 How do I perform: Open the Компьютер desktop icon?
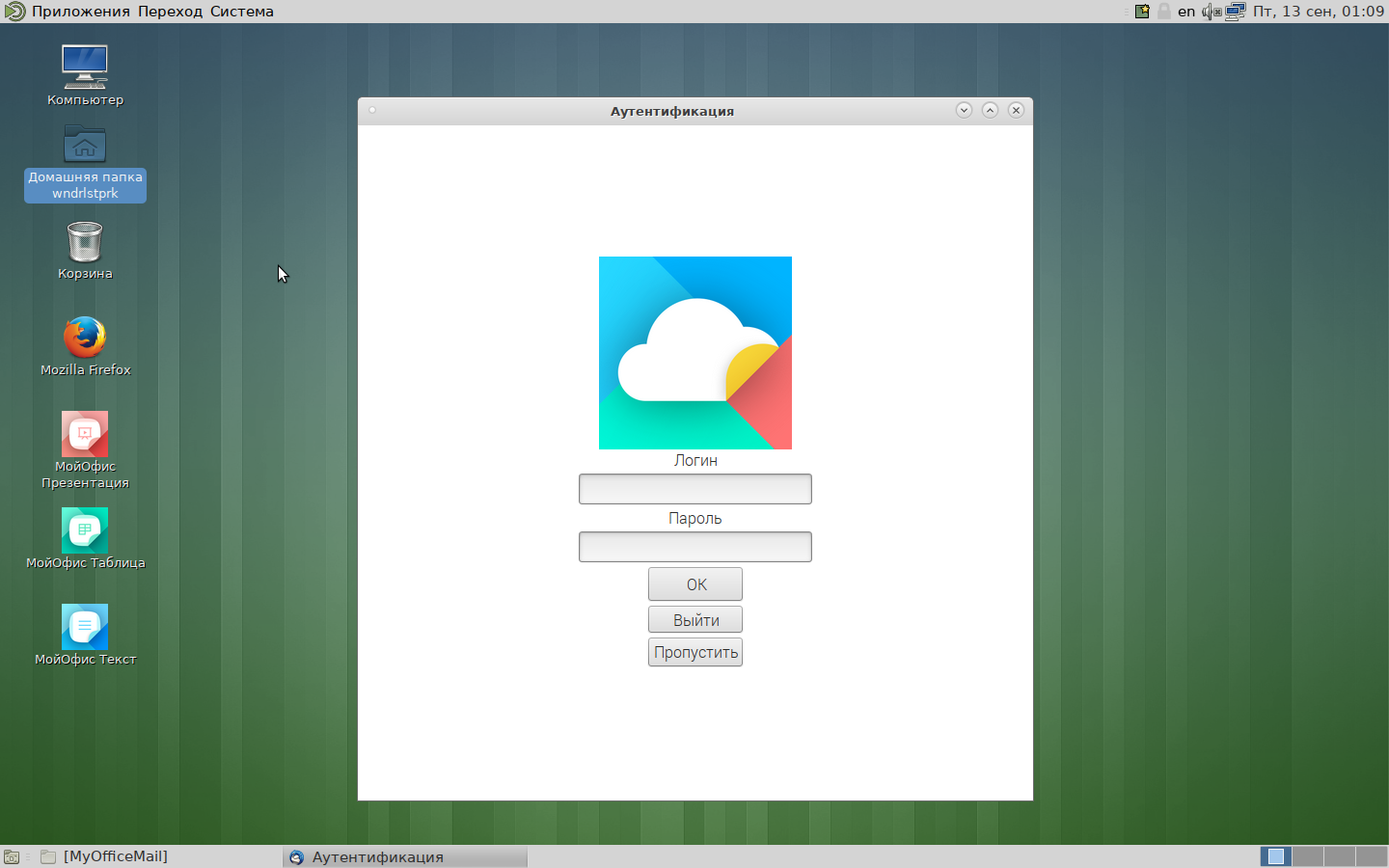pyautogui.click(x=85, y=74)
